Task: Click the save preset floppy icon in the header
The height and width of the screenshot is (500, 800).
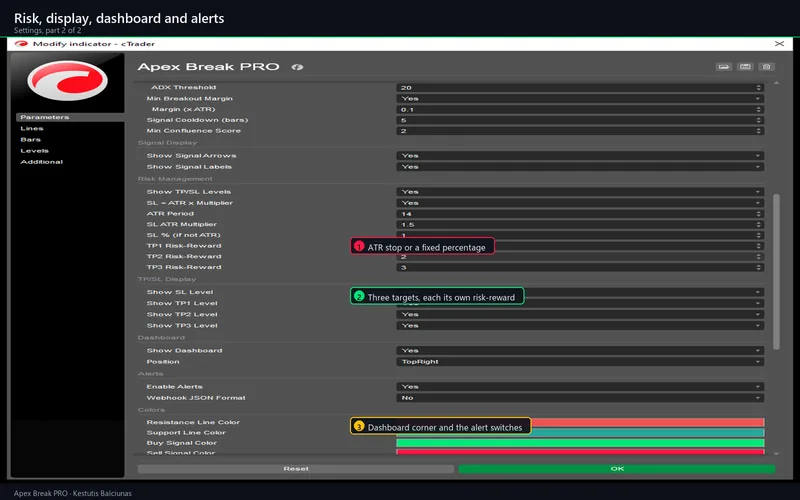Action: point(745,67)
